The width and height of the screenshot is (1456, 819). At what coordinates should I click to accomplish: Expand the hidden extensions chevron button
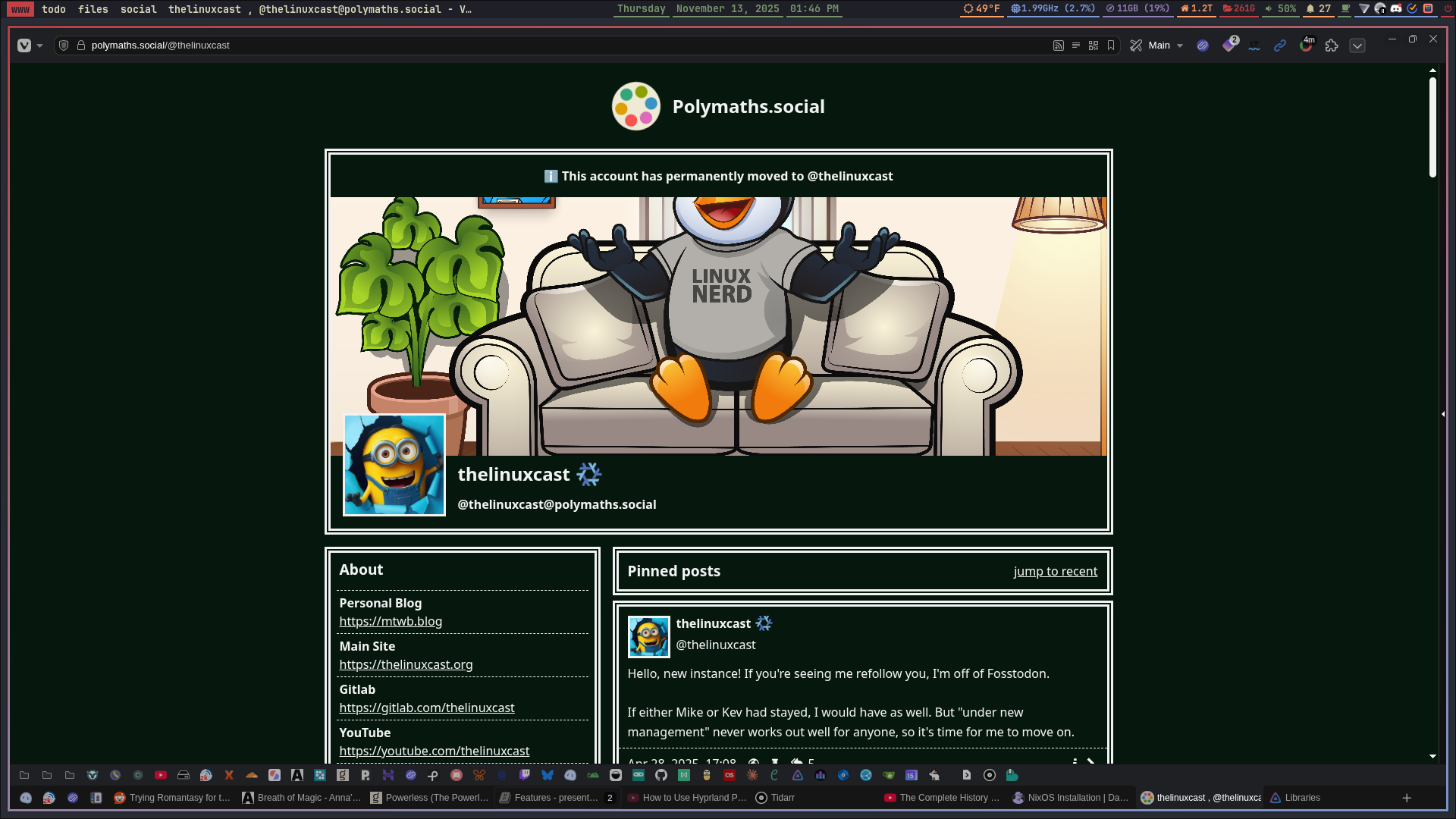tap(1357, 45)
